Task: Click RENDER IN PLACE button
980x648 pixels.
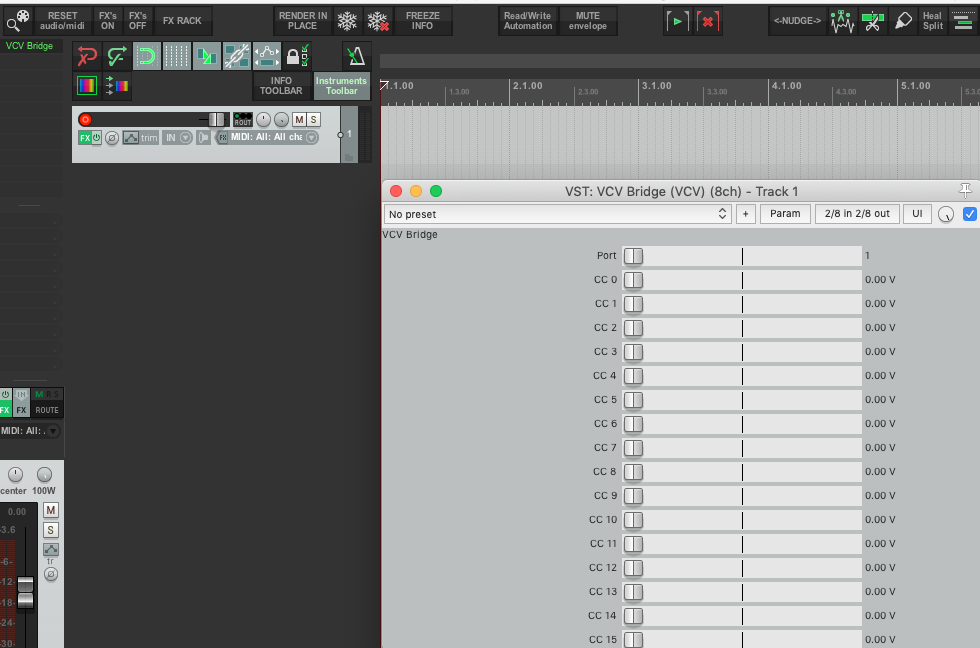Action: [302, 21]
